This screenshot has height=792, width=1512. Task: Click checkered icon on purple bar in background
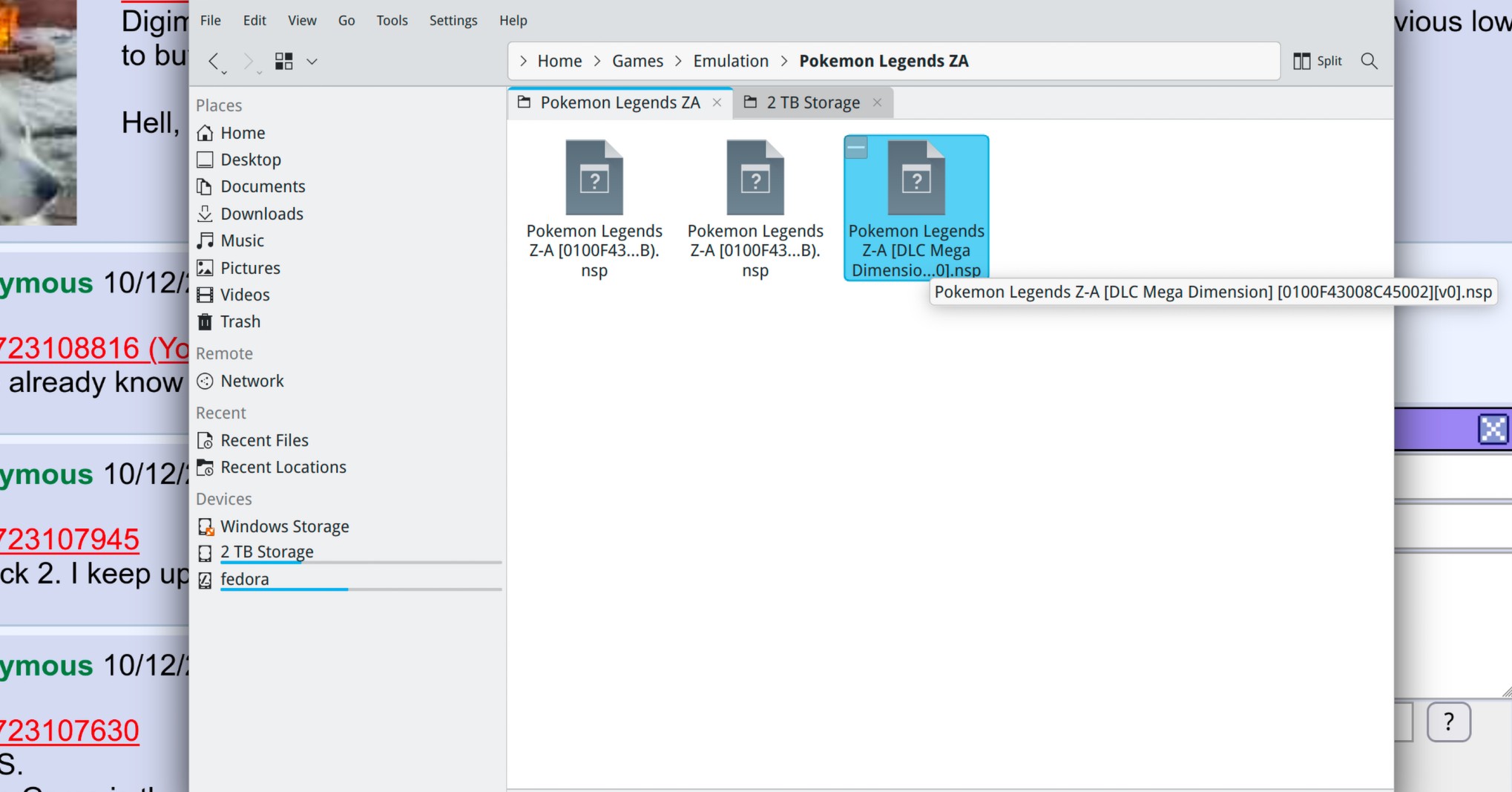pos(1493,429)
